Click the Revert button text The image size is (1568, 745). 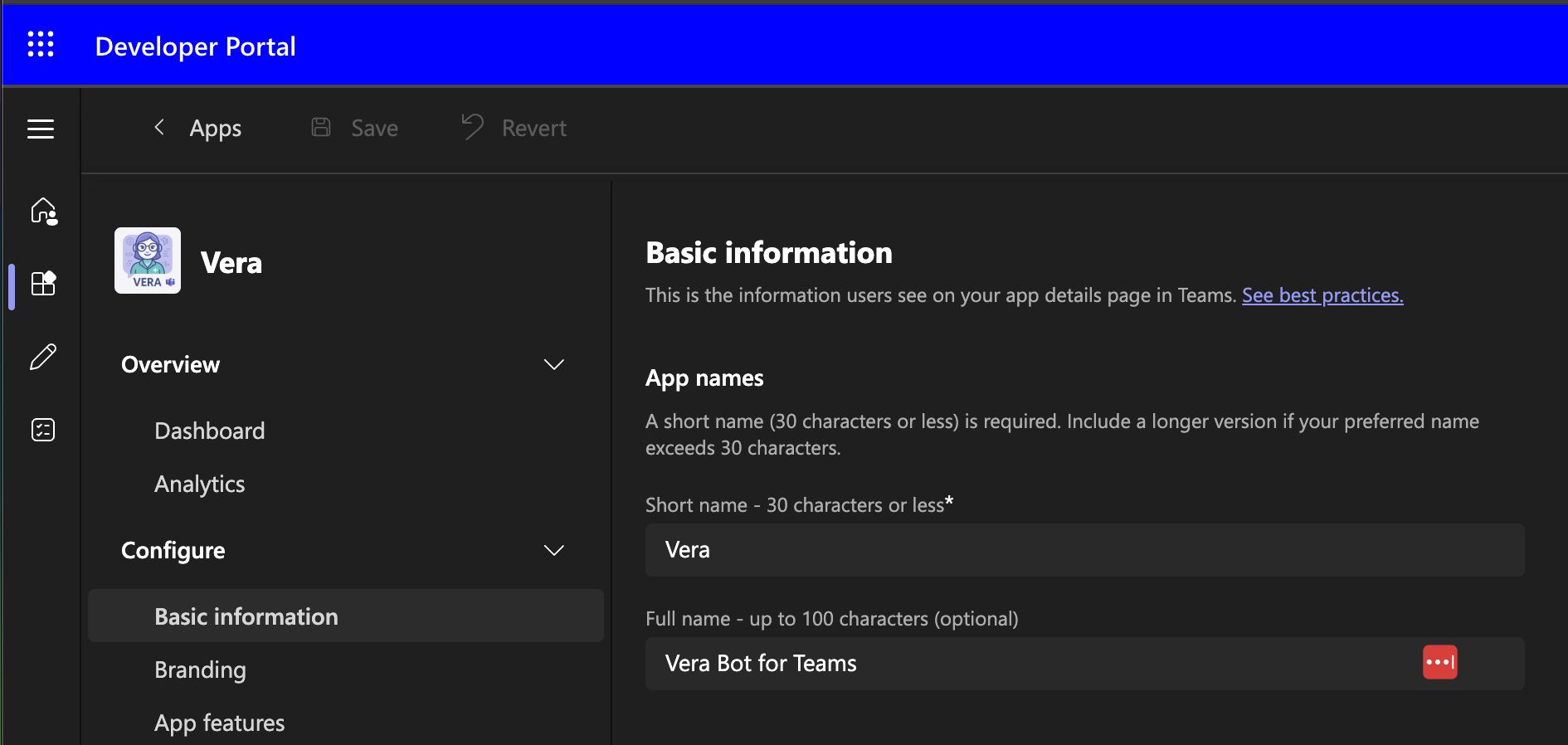pos(534,128)
